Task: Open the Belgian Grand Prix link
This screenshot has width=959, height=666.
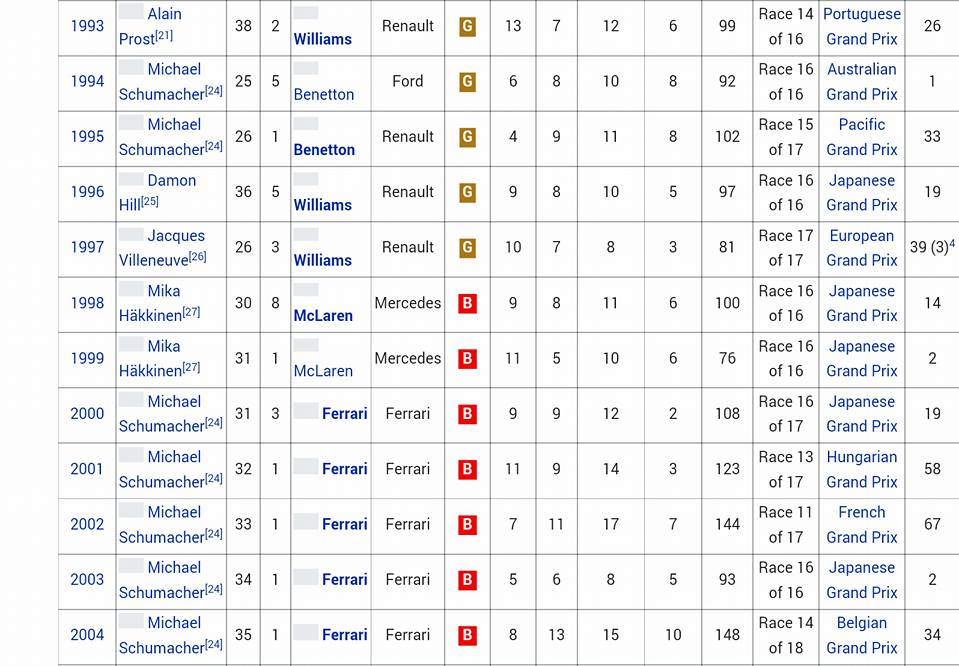Action: pos(862,635)
